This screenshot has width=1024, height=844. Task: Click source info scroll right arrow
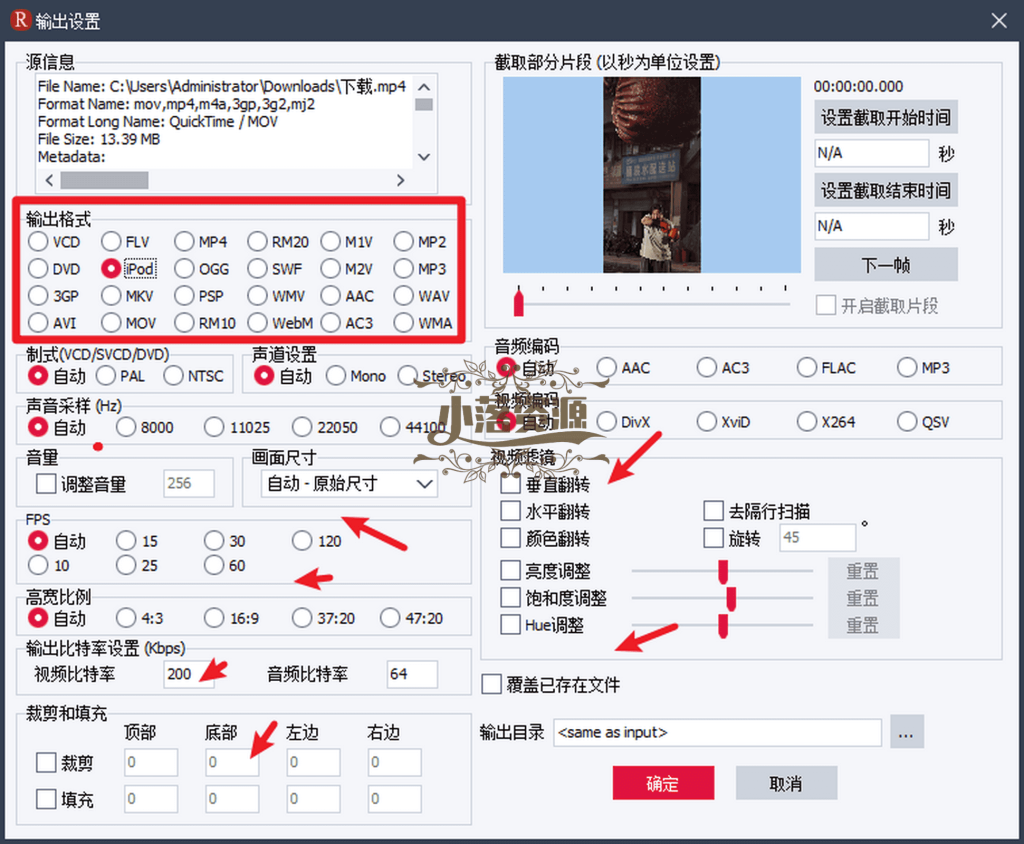pos(401,180)
